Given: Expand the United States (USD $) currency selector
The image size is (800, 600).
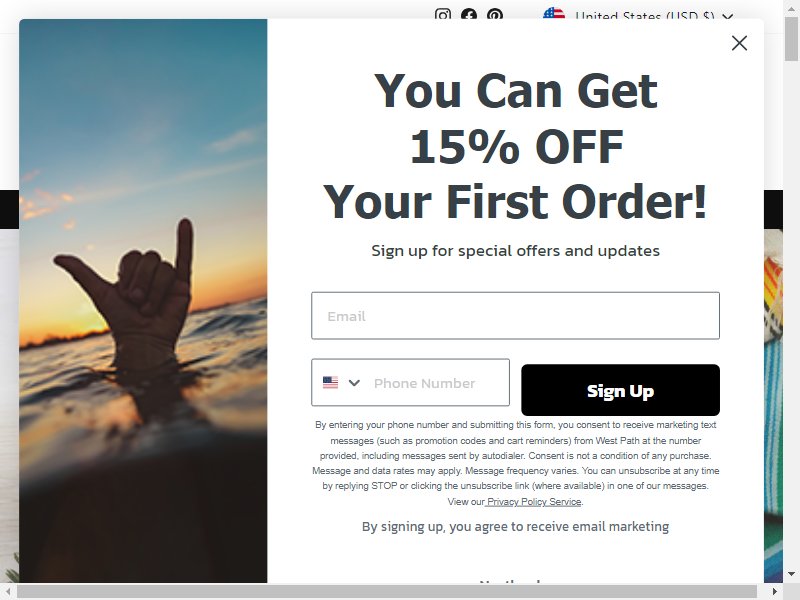Looking at the screenshot, I should click(x=639, y=15).
